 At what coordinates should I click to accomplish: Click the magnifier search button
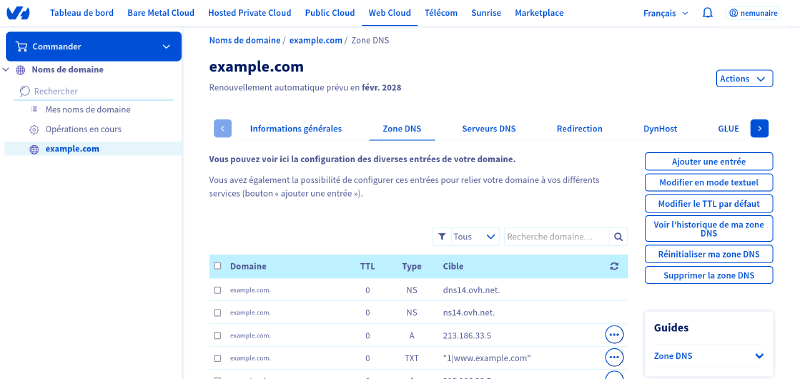pos(618,237)
